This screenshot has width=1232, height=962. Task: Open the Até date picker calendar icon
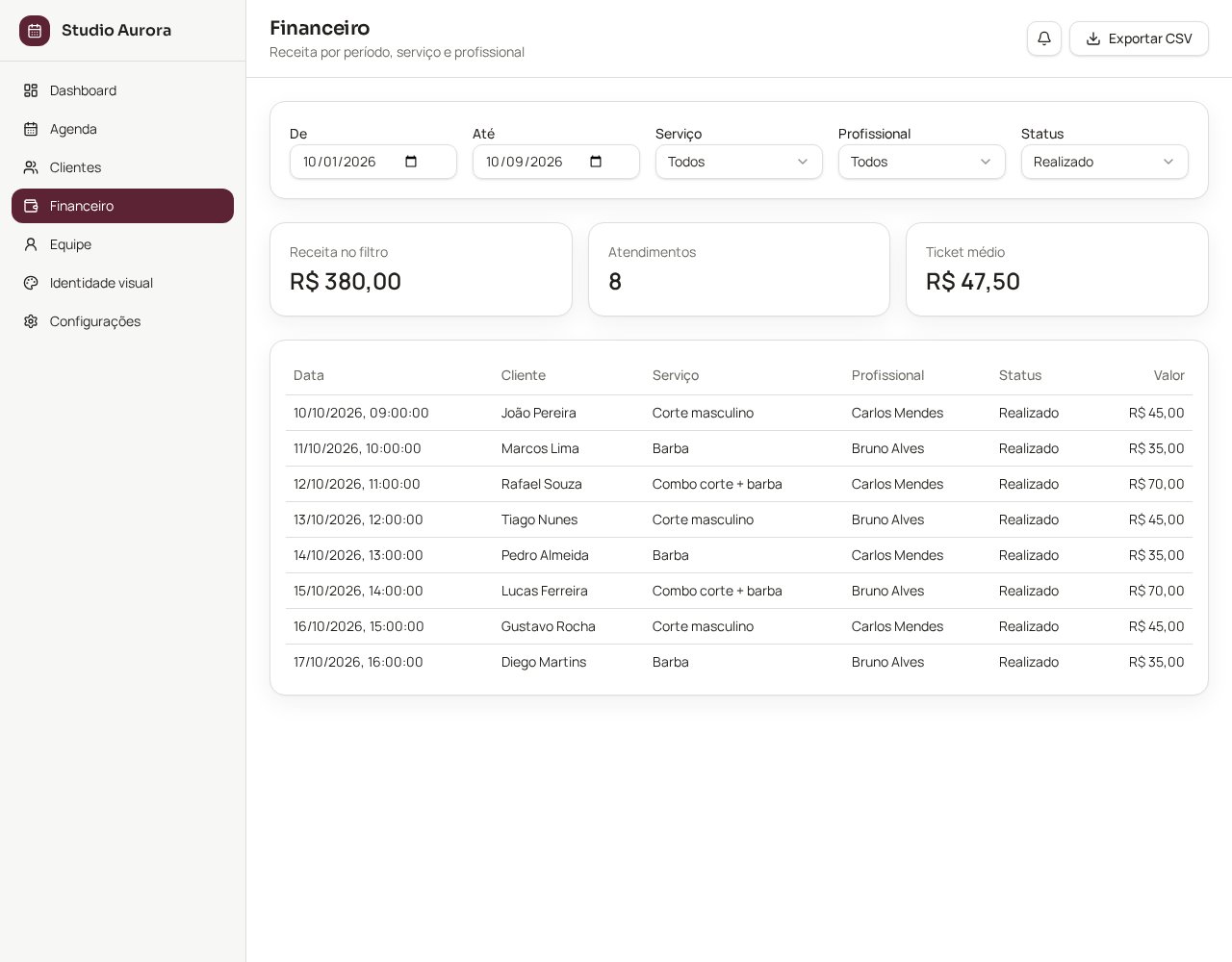click(x=596, y=162)
